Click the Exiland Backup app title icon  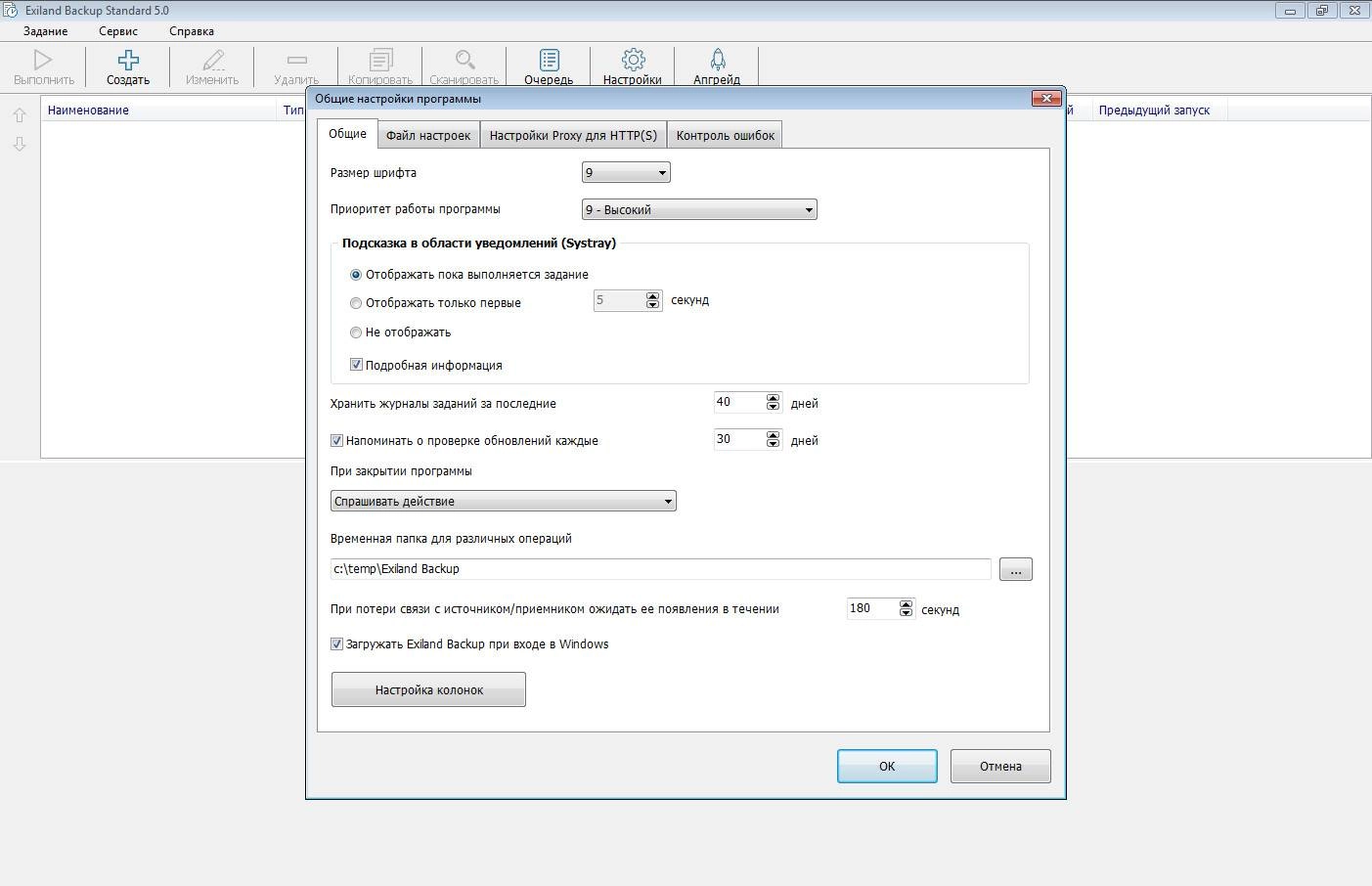point(11,10)
